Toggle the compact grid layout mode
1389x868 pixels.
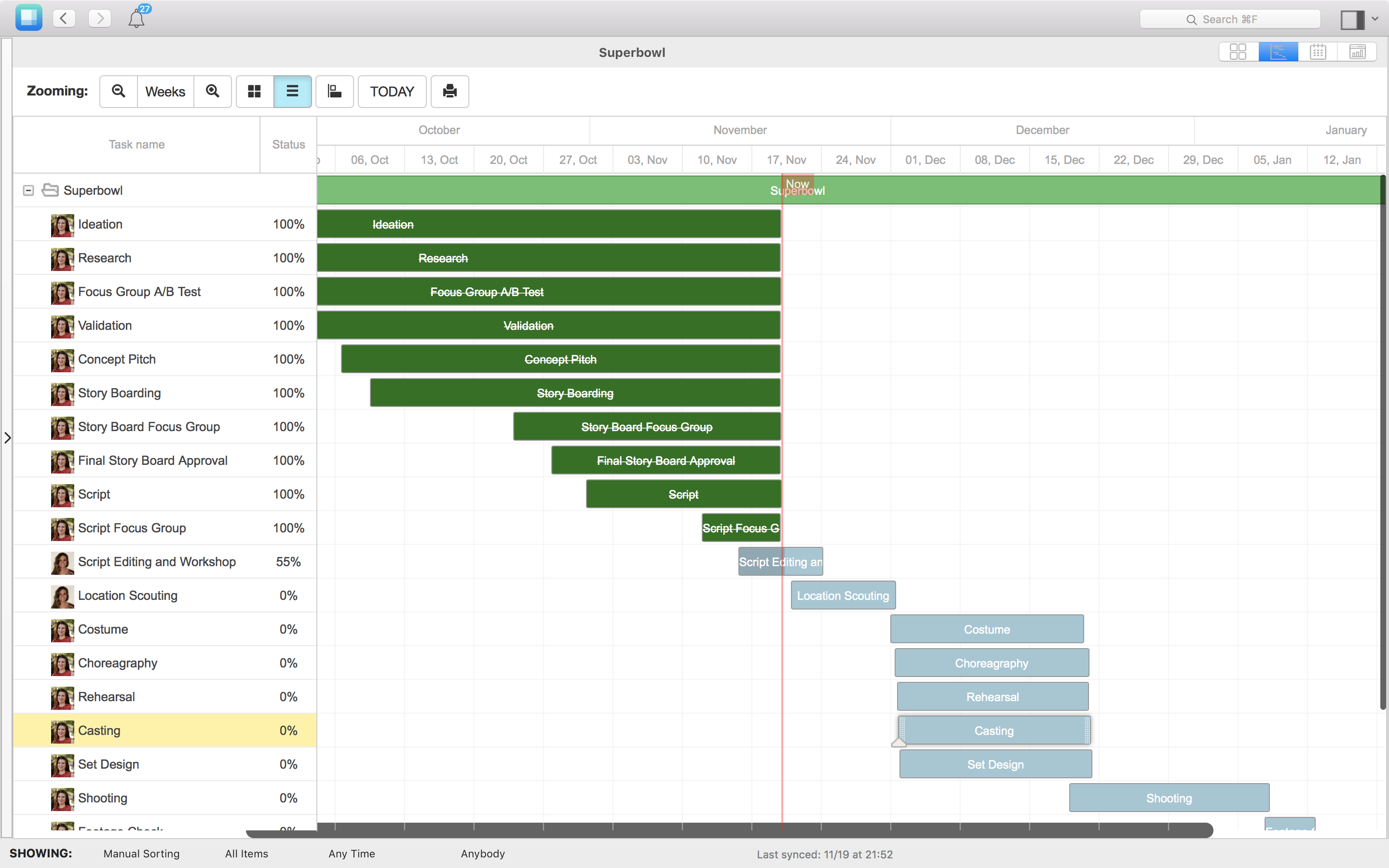pyautogui.click(x=254, y=91)
